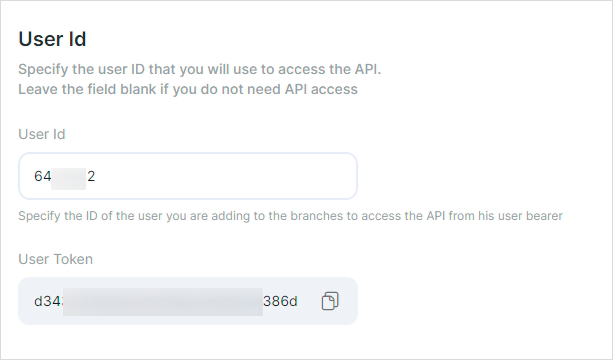Focus the User Id input field
This screenshot has width=613, height=360.
188,176
